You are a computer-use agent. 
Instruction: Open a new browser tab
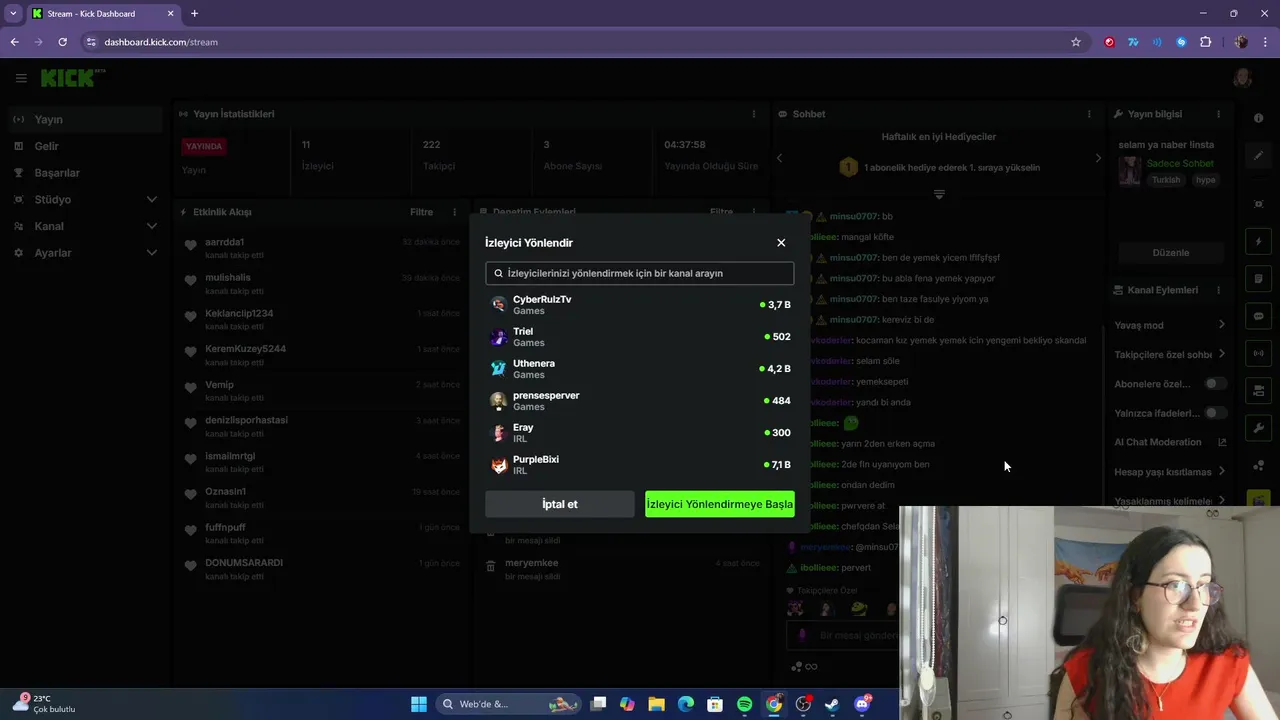194,13
